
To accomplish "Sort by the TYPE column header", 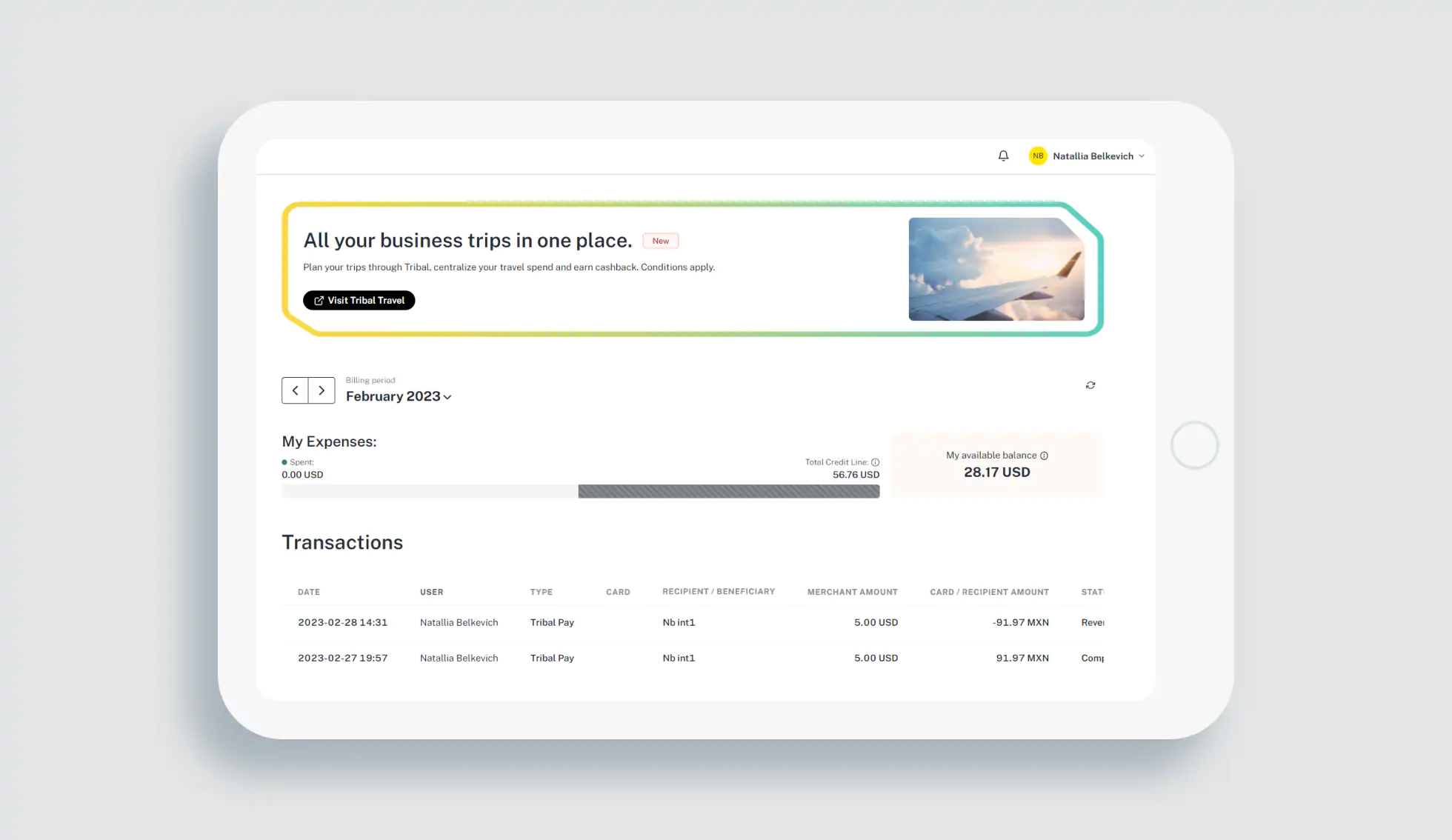I will [542, 592].
